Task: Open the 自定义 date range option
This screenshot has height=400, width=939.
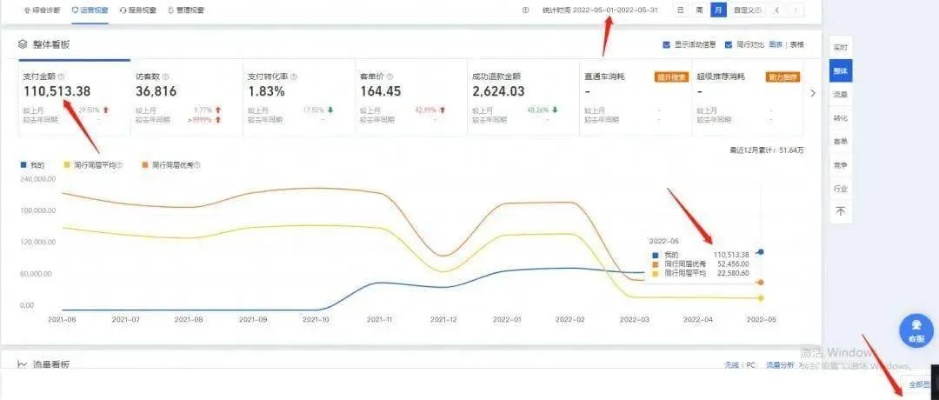Action: (x=747, y=10)
